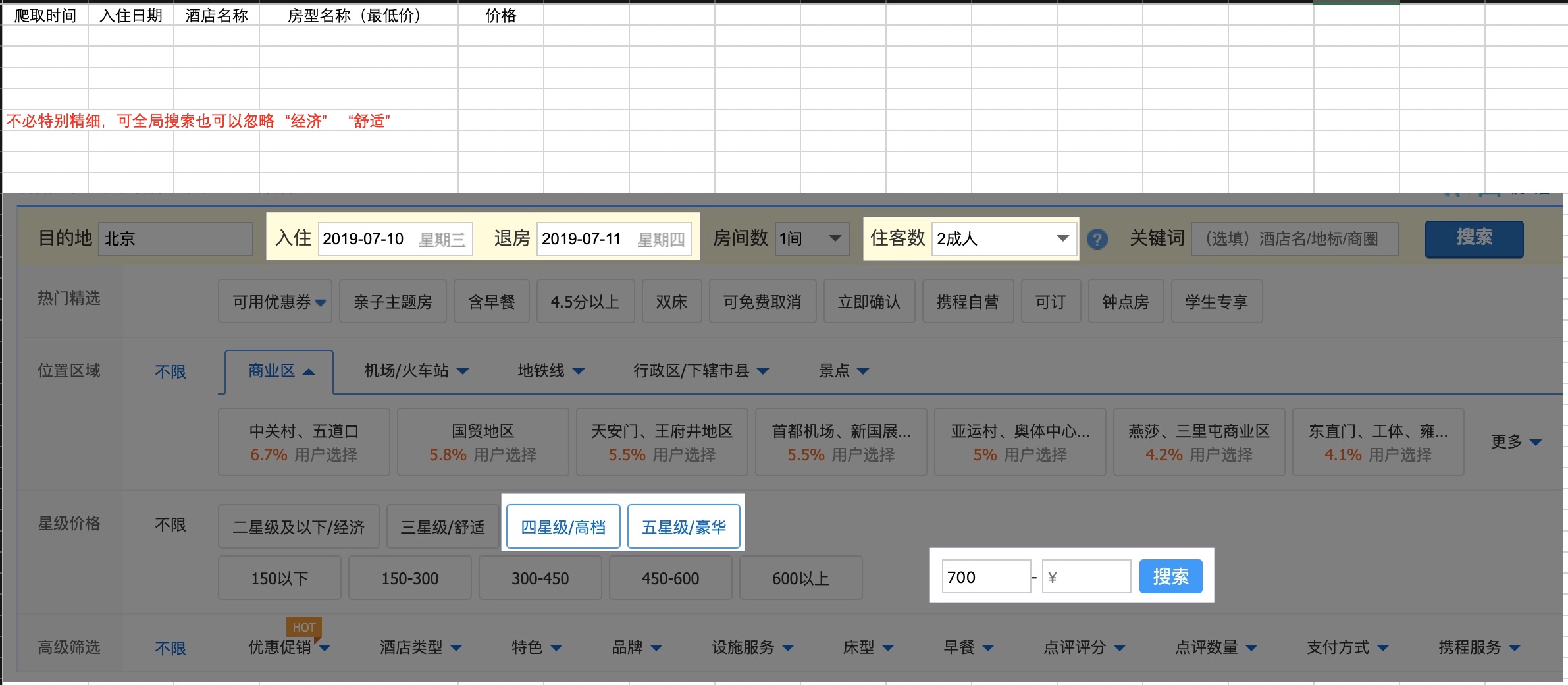Select 不限 in the 位置区域 row
Screen dimensions: 1568x685
point(170,371)
